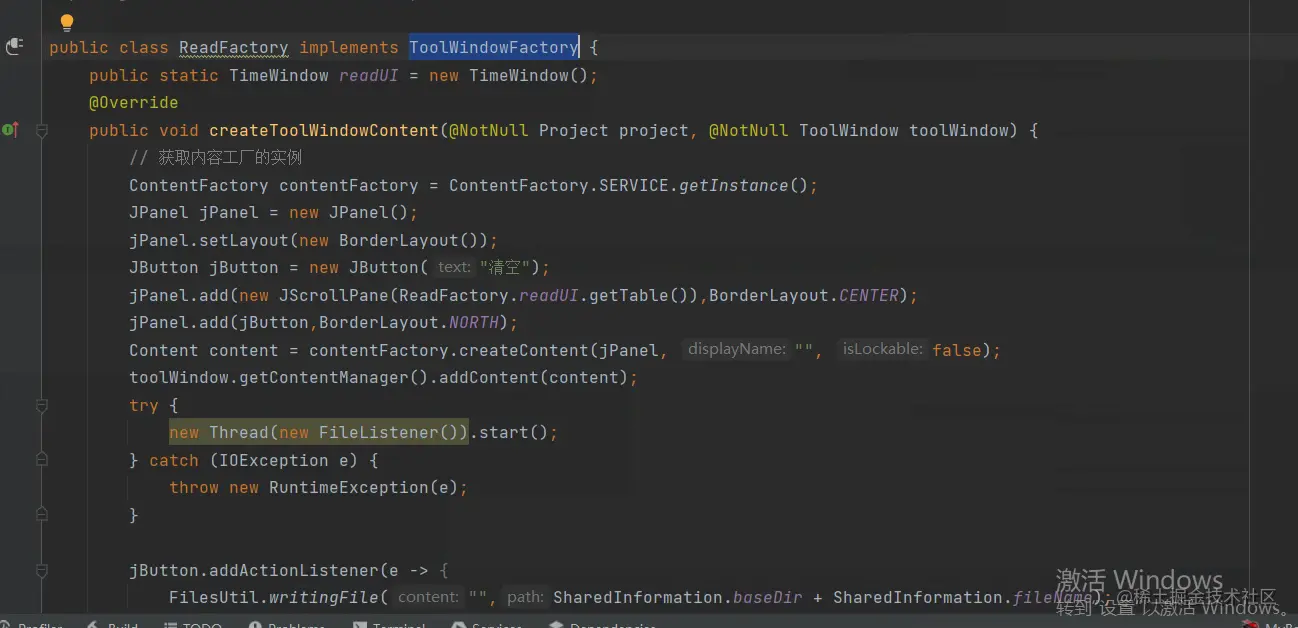Click the FilesUtil.writingFile call

point(274,597)
